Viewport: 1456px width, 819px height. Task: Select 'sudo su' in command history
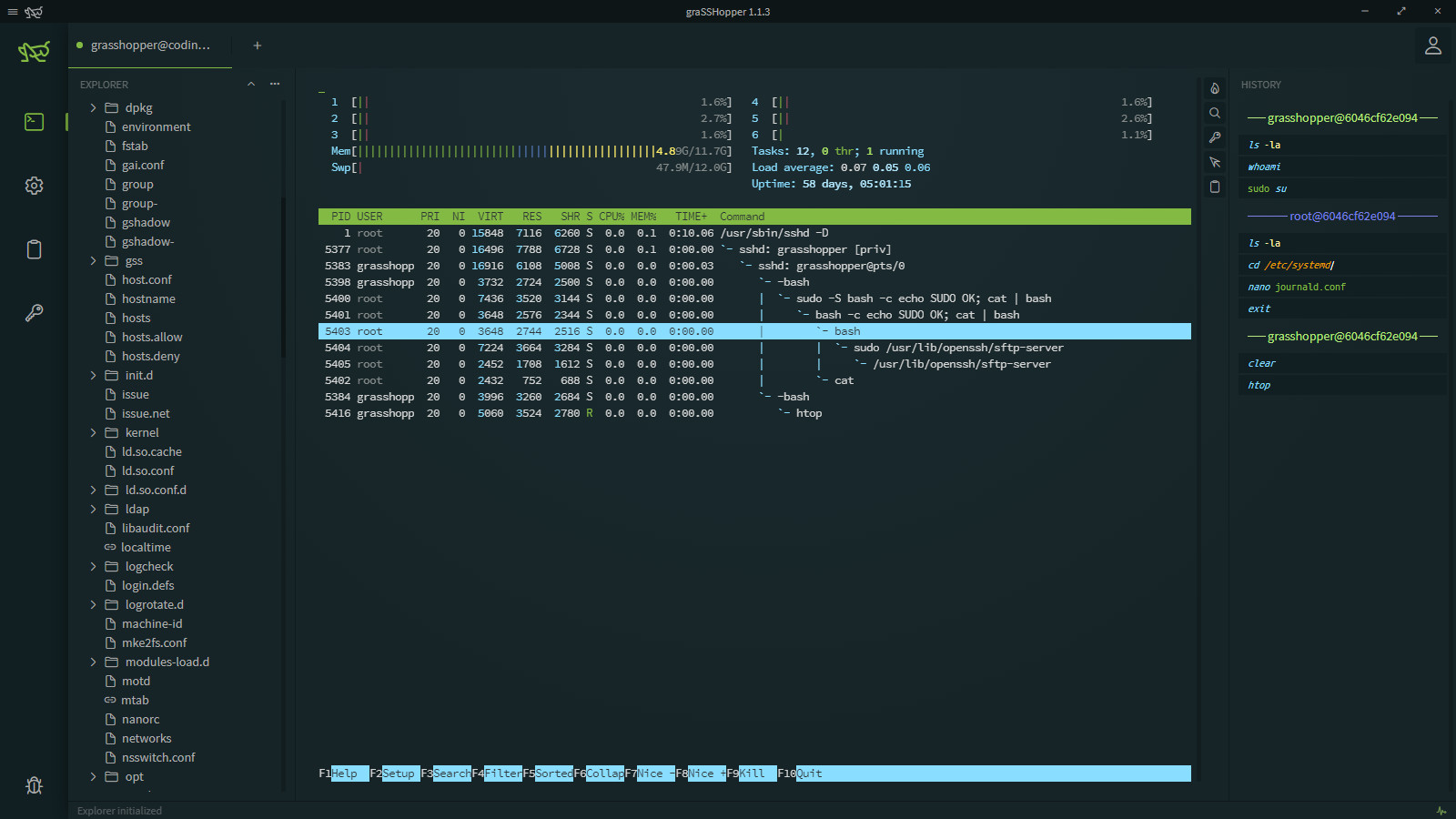pyautogui.click(x=1267, y=189)
